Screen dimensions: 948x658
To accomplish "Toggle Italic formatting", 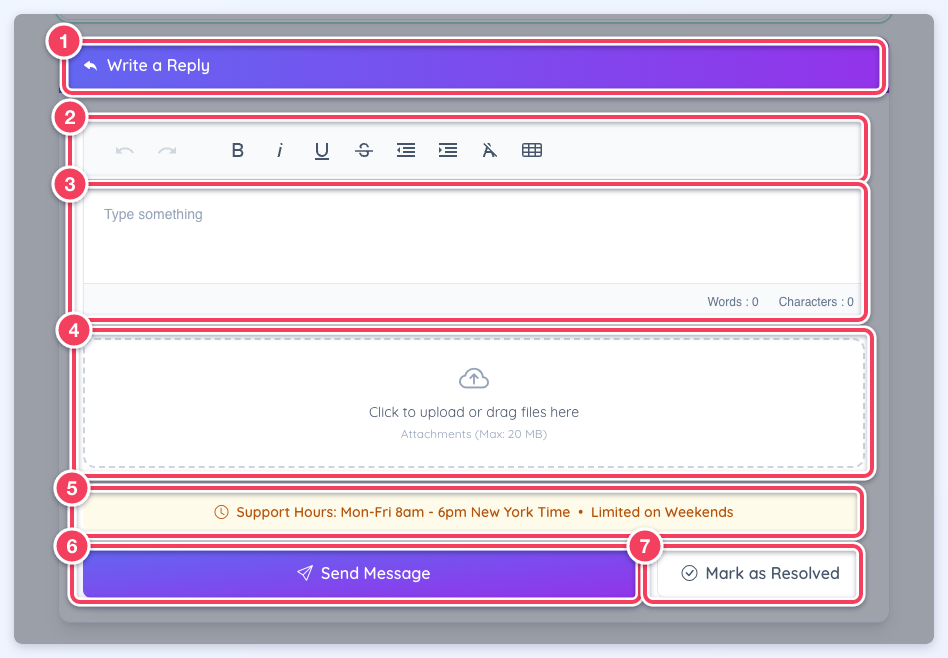I will pyautogui.click(x=279, y=150).
